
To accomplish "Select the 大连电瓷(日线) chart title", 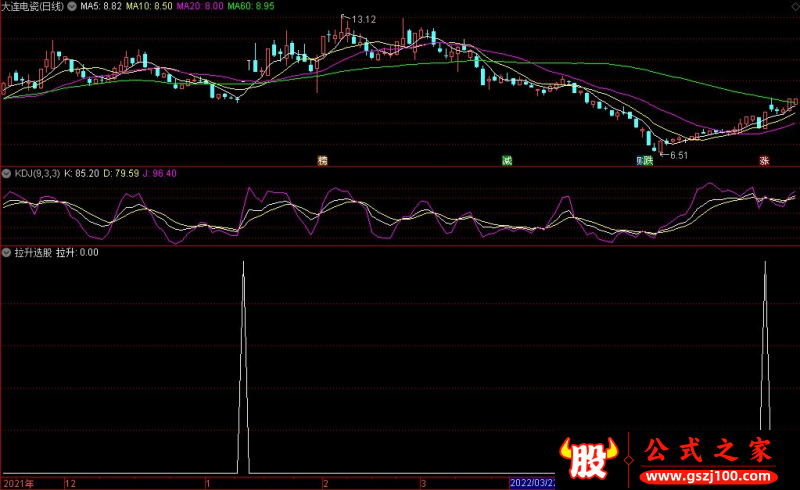I will (x=33, y=7).
